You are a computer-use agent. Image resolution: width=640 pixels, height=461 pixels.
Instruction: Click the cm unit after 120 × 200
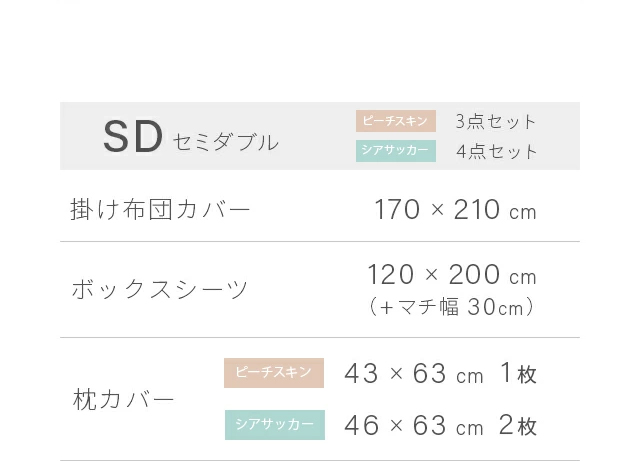pyautogui.click(x=523, y=278)
